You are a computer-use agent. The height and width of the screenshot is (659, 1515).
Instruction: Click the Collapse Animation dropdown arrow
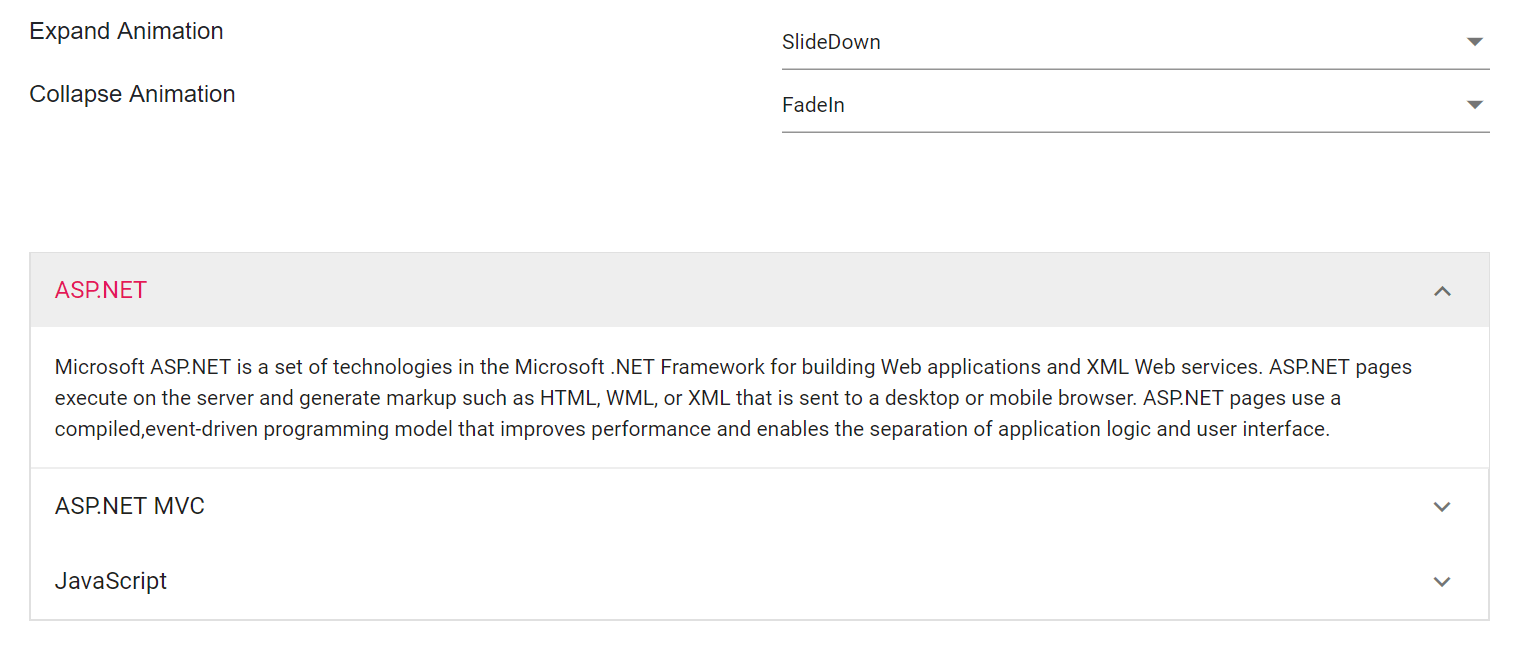pos(1474,105)
